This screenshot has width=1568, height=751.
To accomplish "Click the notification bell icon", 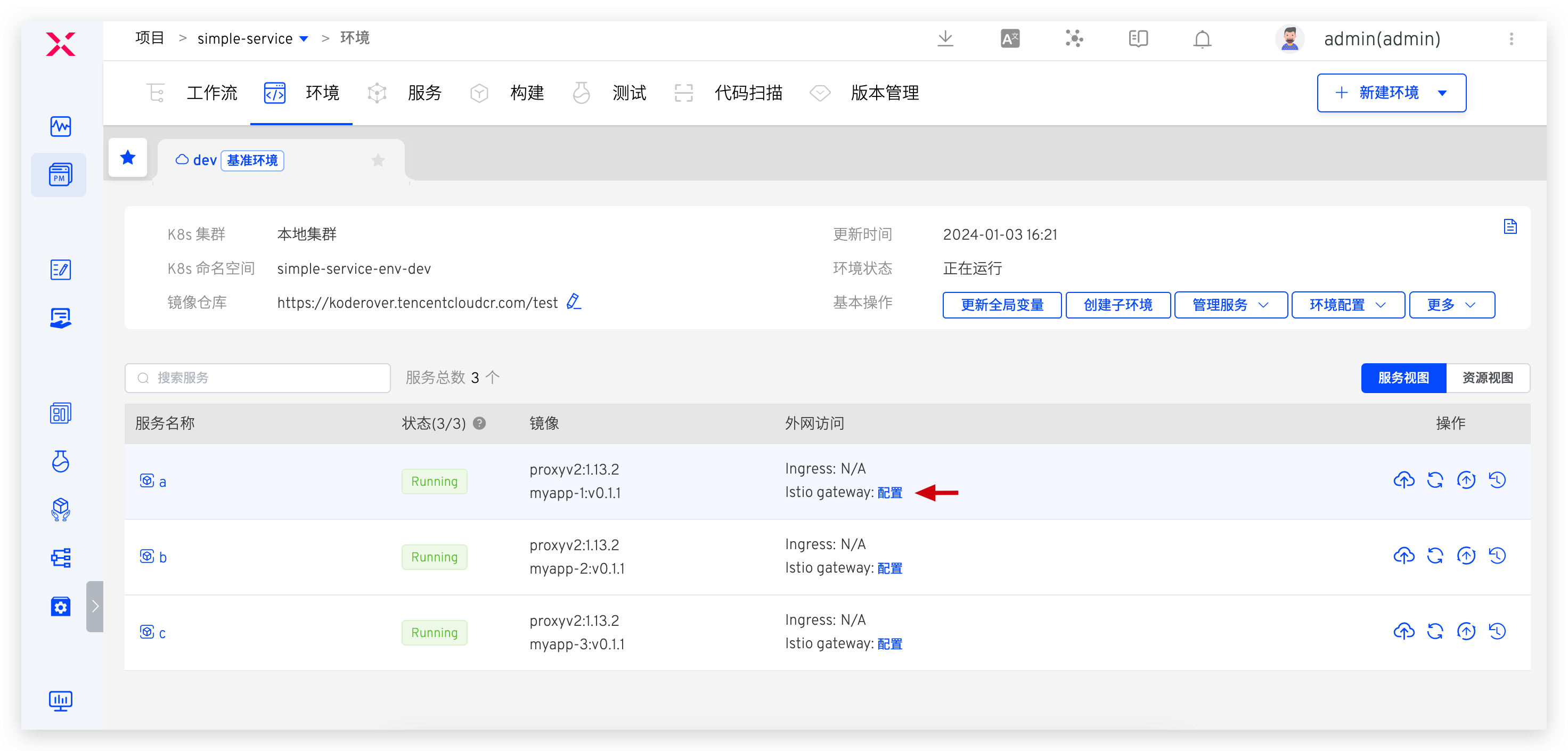I will [x=1202, y=39].
